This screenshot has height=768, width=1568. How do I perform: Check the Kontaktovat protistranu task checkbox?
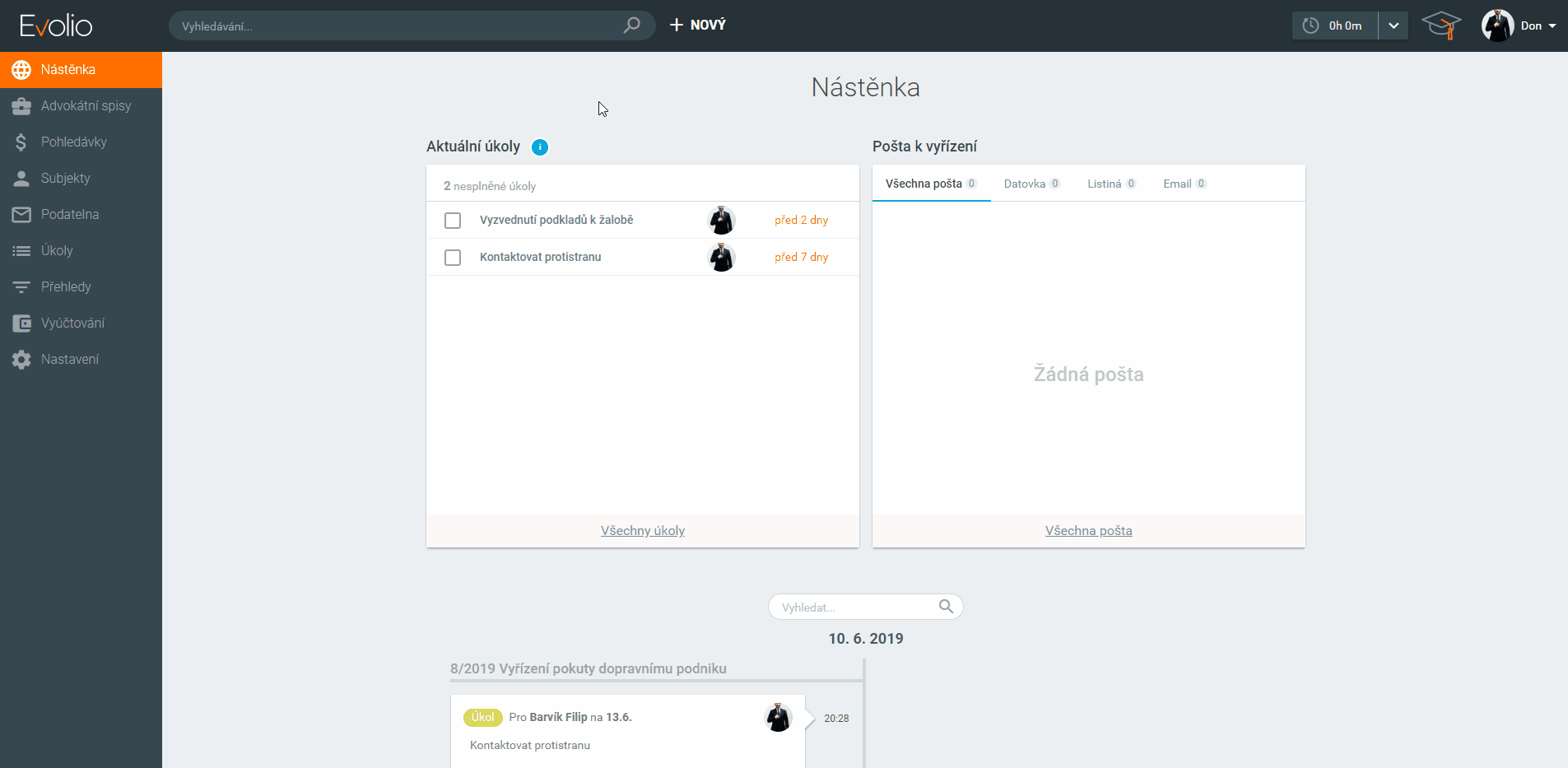(x=453, y=258)
